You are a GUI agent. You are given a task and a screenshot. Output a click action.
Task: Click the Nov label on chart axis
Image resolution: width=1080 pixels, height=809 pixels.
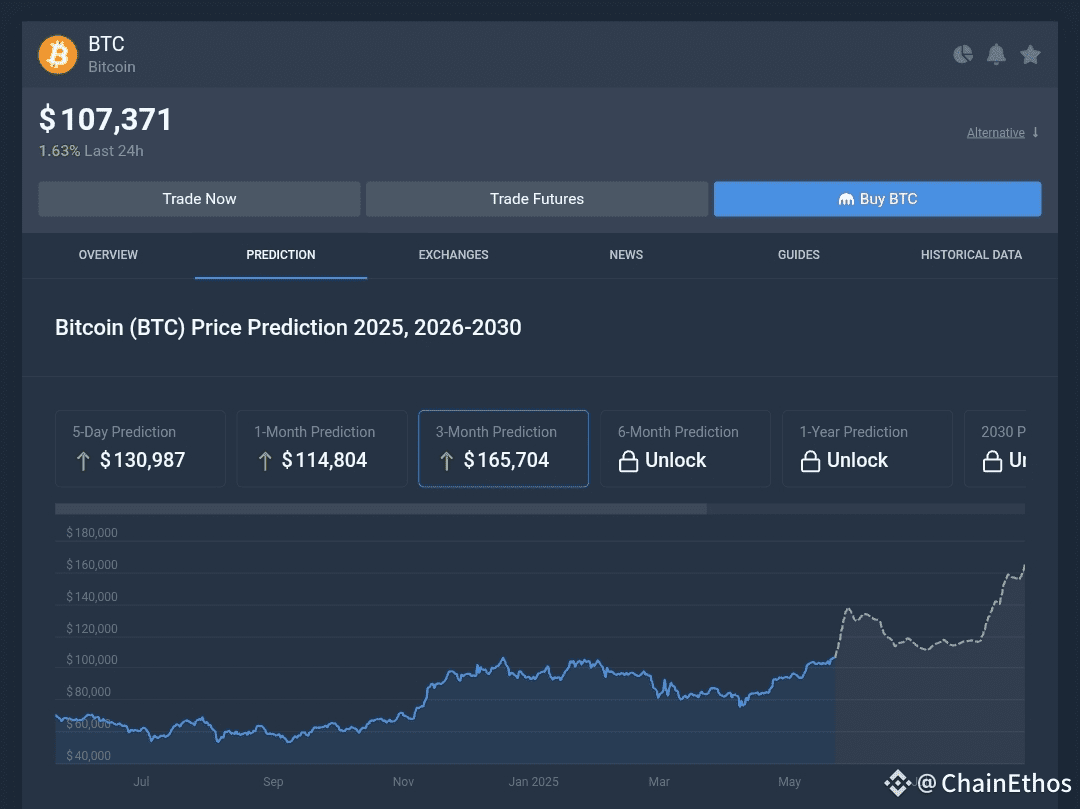click(403, 781)
